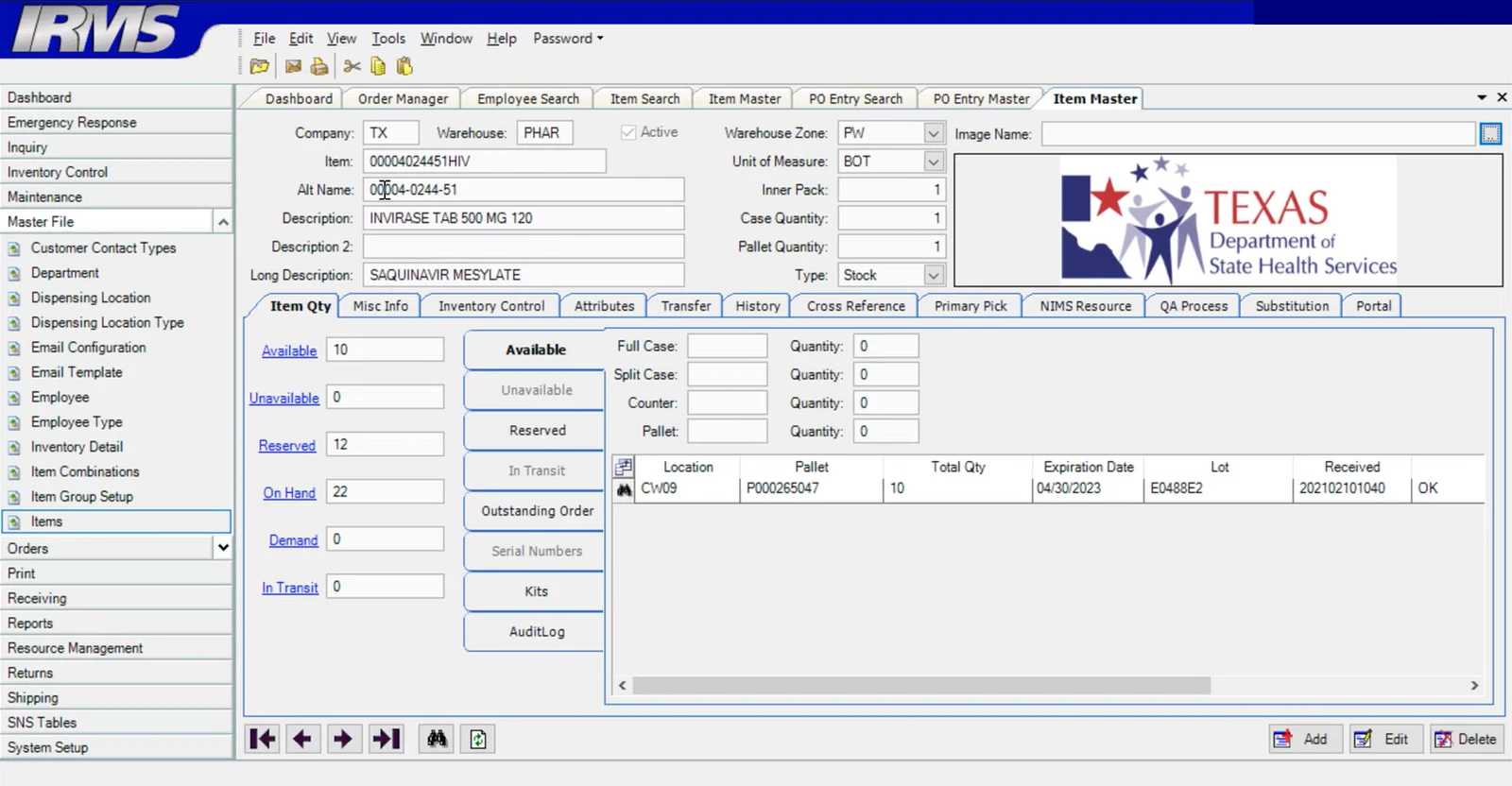Collapse the Master File section
Image resolution: width=1512 pixels, height=786 pixels.
(223, 222)
